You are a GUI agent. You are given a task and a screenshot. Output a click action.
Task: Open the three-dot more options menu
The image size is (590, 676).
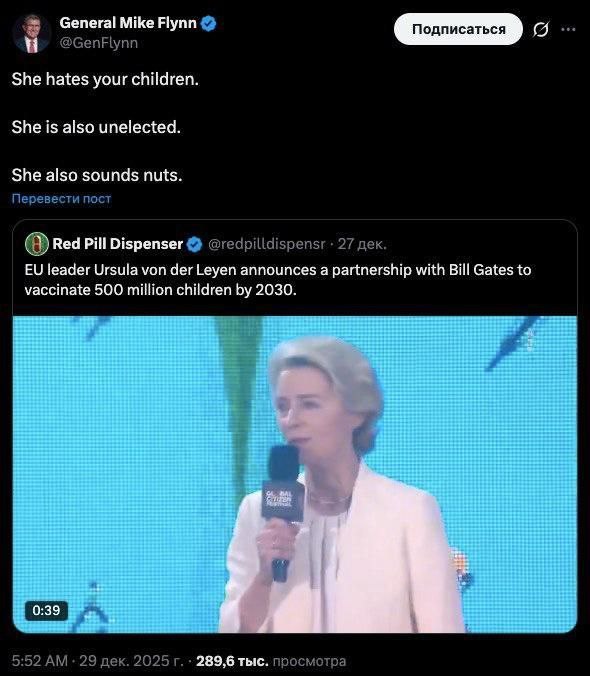click(x=568, y=29)
